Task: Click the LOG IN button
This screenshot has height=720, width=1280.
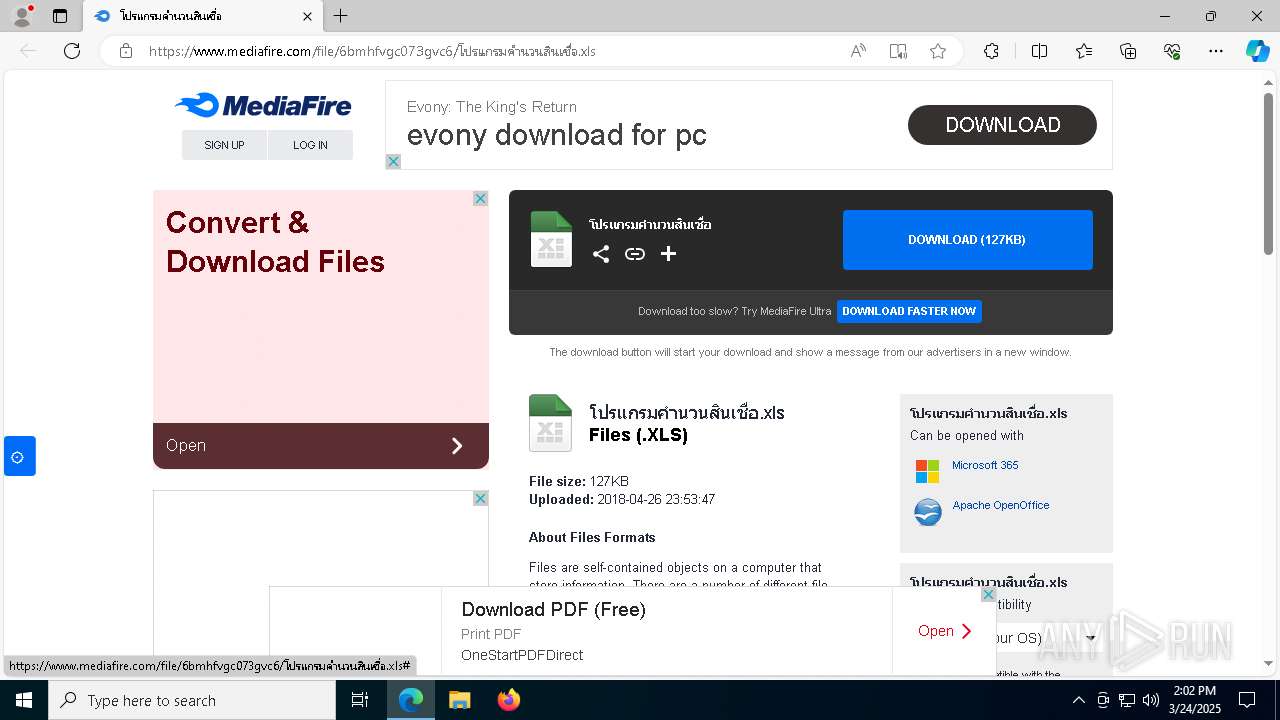Action: [x=310, y=145]
